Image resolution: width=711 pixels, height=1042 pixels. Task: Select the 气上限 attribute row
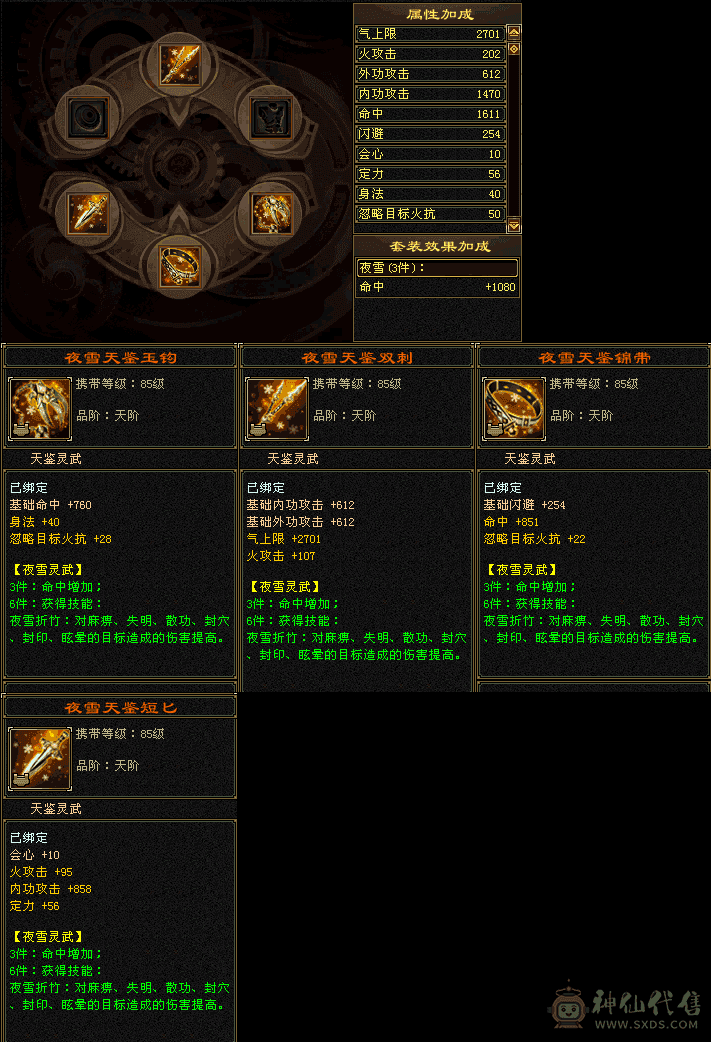tap(431, 33)
